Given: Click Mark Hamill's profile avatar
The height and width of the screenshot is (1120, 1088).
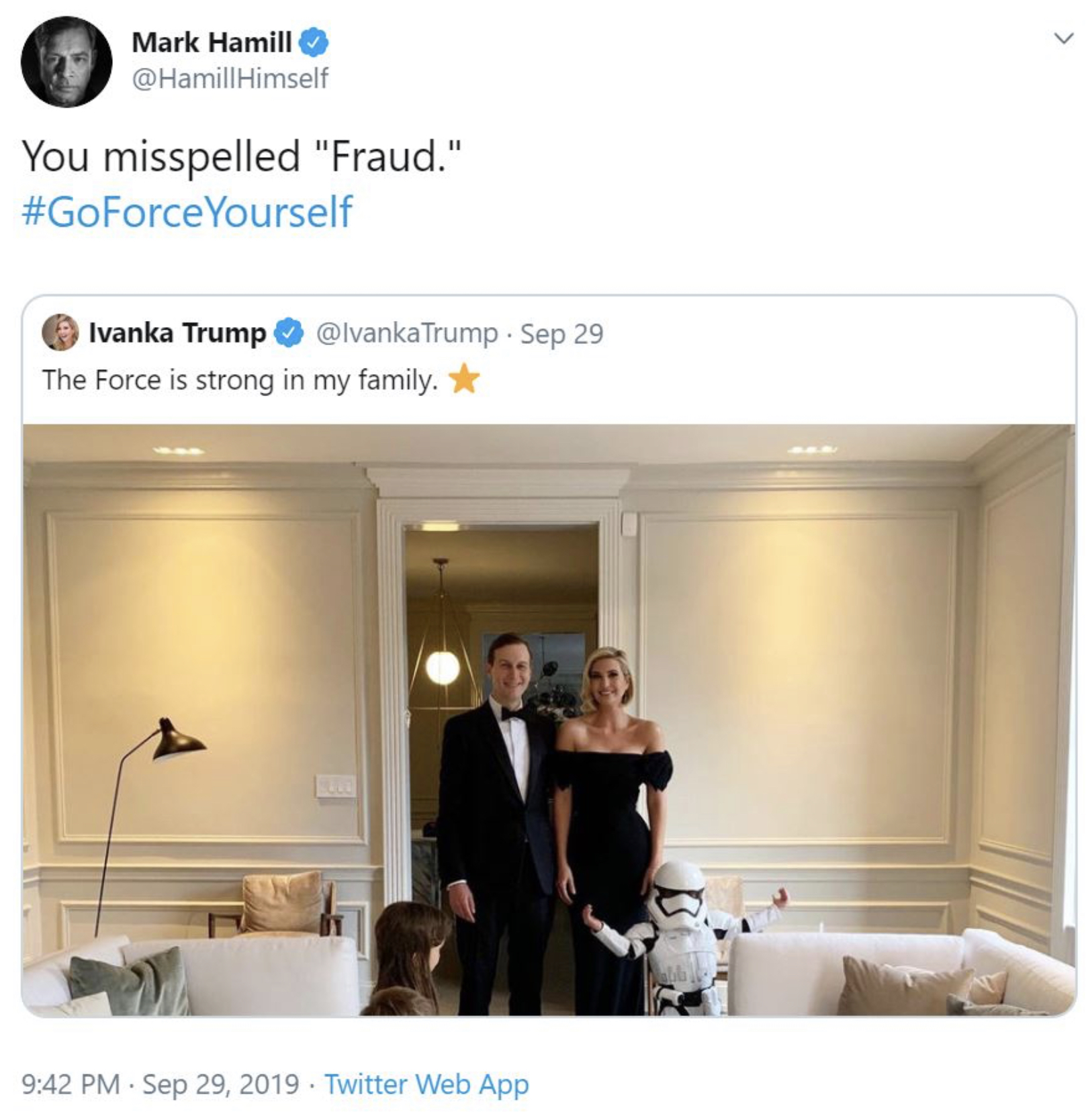Looking at the screenshot, I should (66, 62).
